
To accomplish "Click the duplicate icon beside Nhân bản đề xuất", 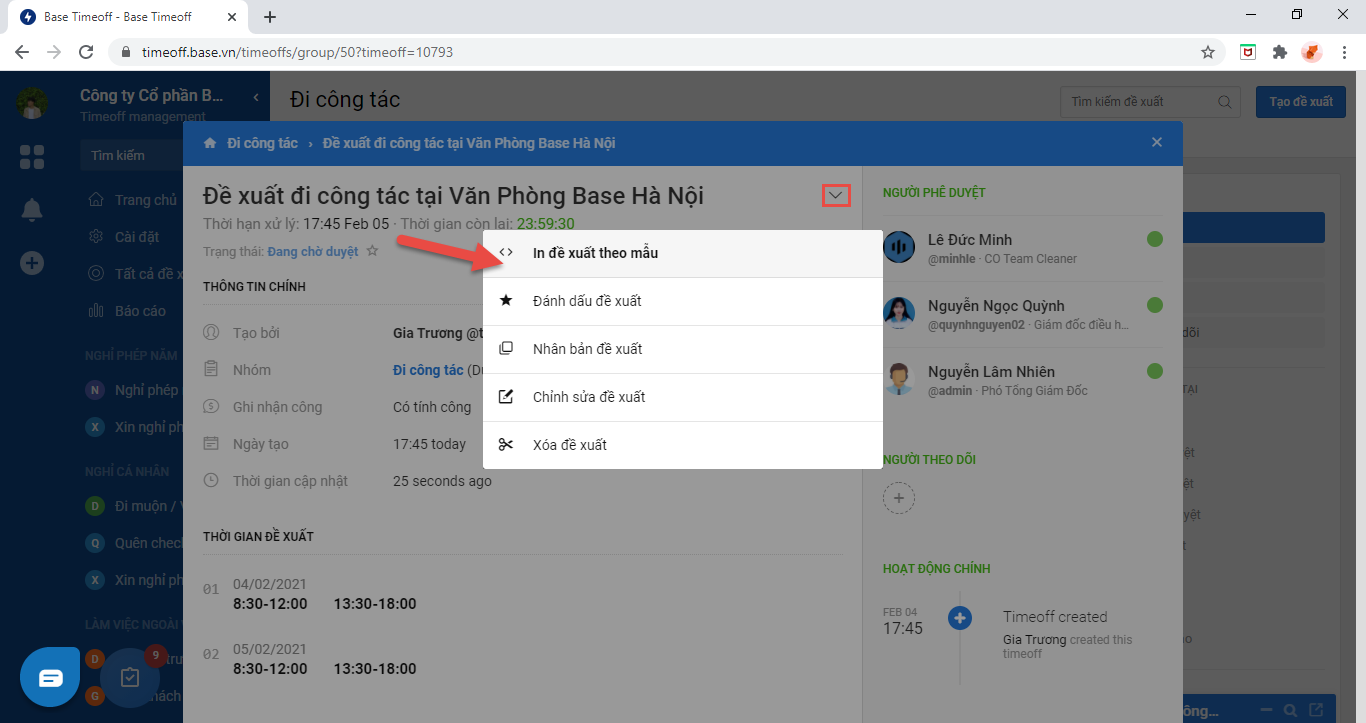I will (x=506, y=348).
